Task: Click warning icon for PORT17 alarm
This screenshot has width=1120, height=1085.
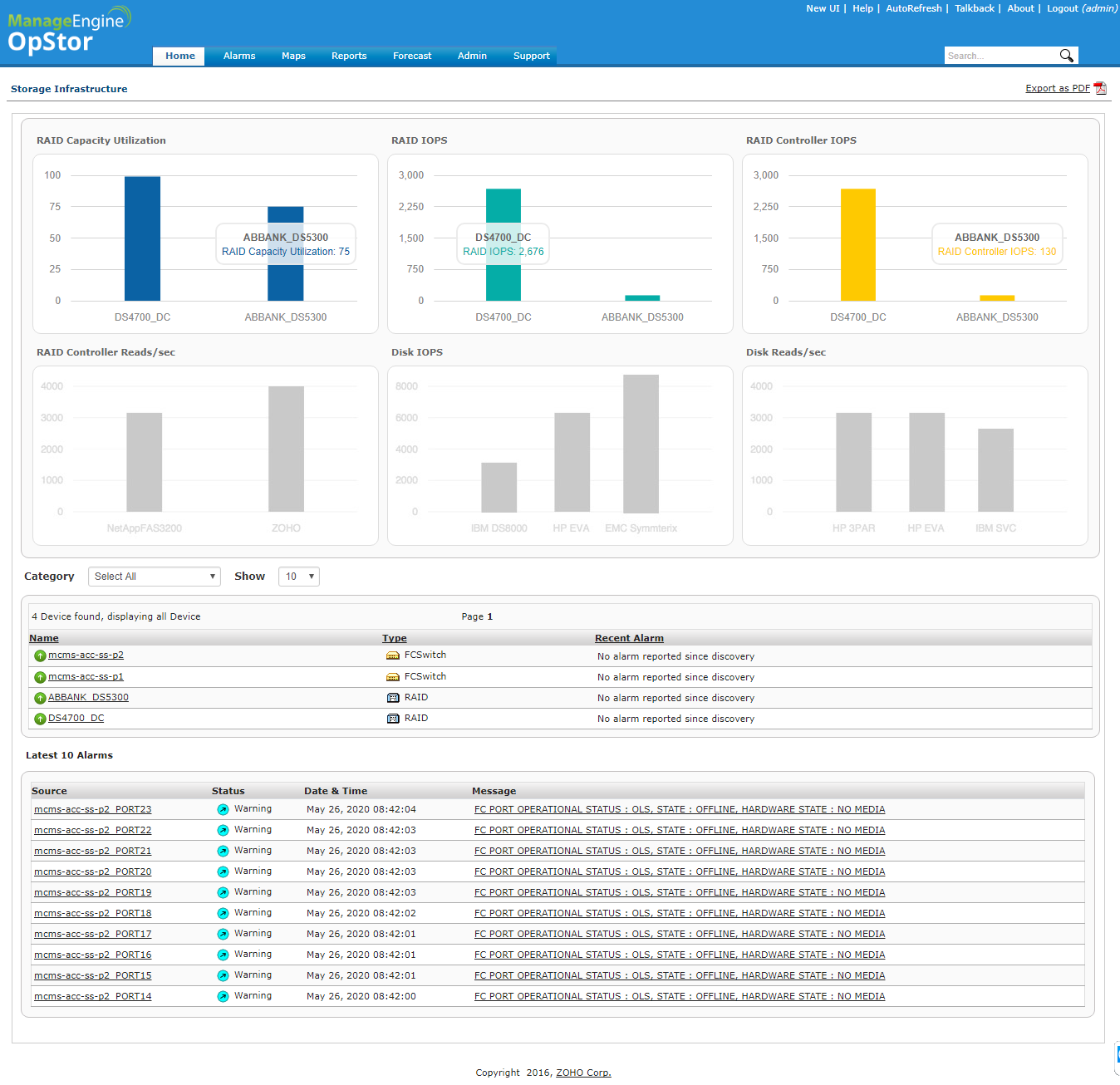Action: pyautogui.click(x=223, y=934)
